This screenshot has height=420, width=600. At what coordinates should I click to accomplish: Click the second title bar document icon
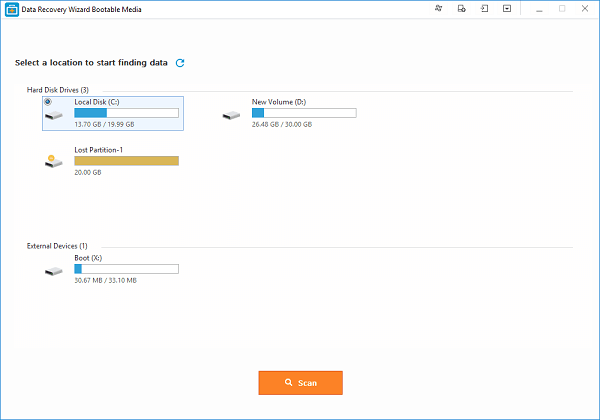pos(461,8)
